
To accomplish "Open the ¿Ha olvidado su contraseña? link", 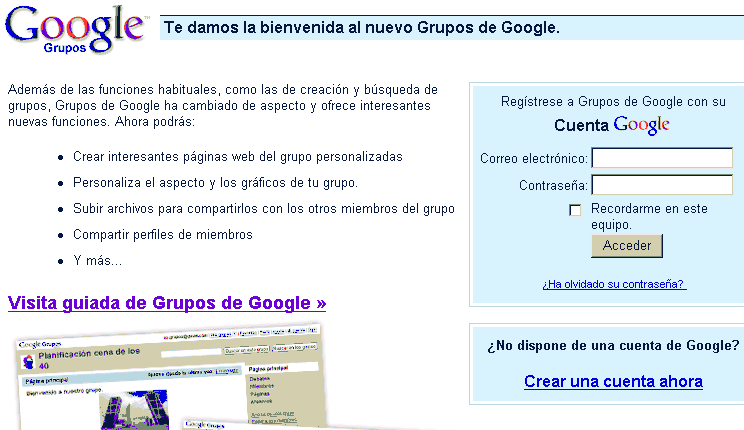I will tap(614, 284).
